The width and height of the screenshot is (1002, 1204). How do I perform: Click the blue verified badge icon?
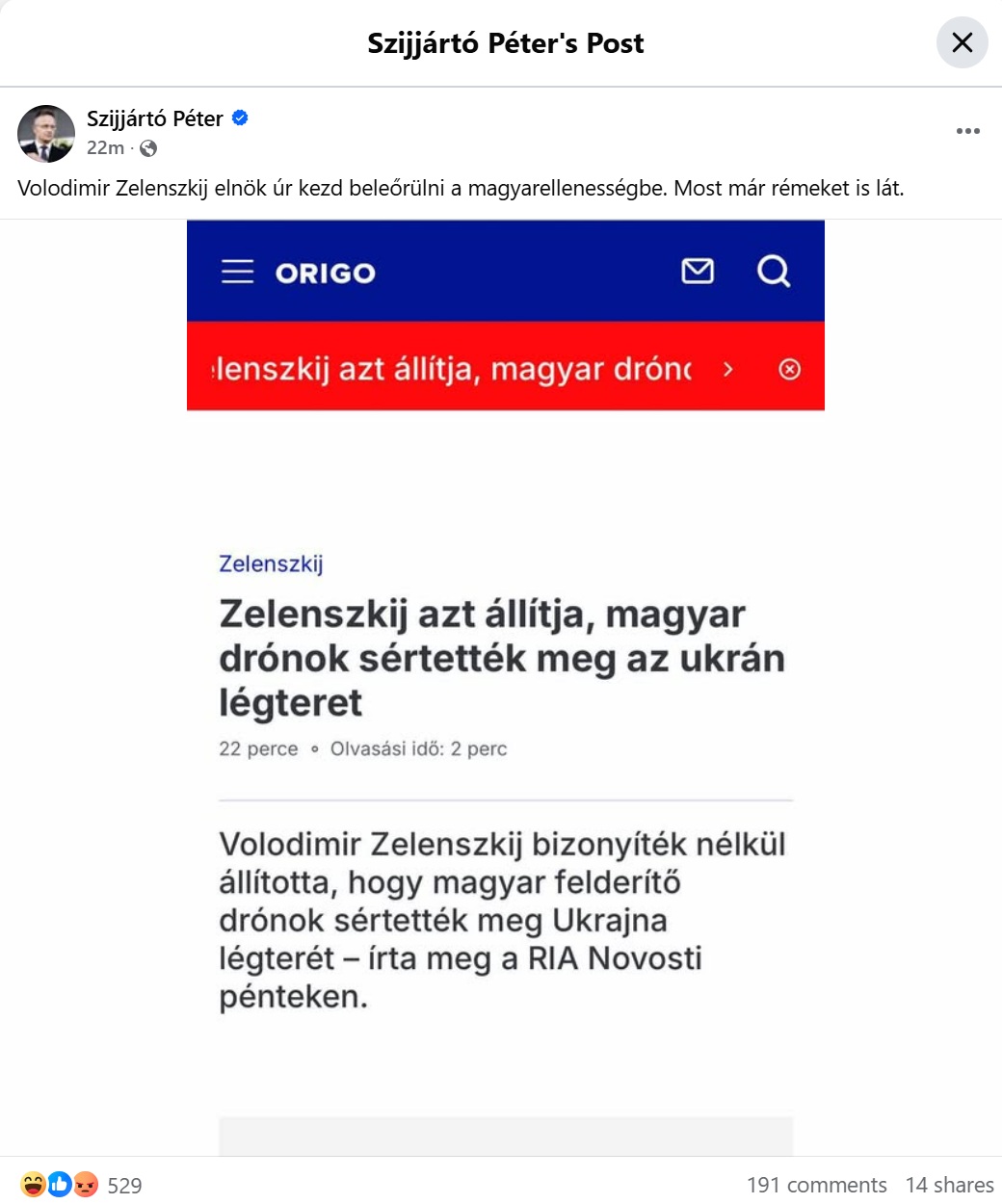[241, 118]
